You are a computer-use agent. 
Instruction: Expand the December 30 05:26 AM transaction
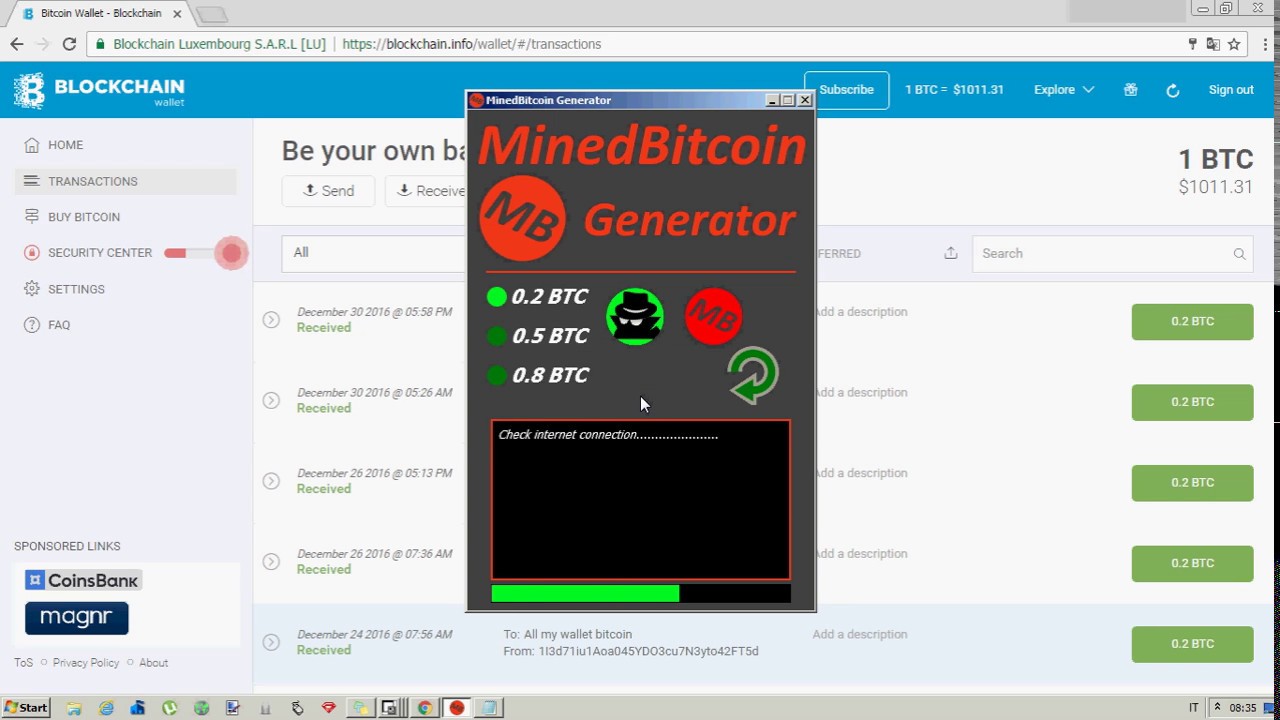271,400
